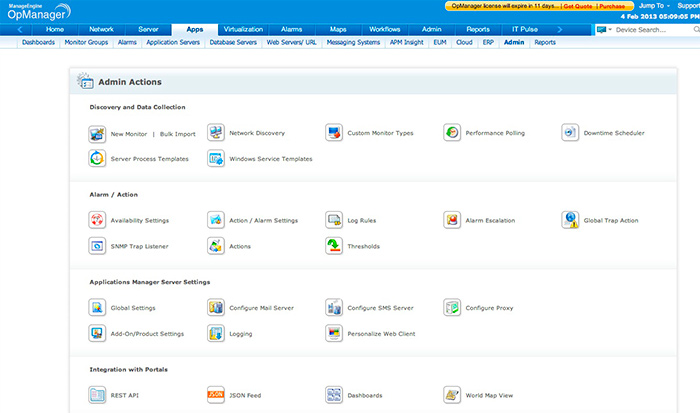
Task: Click the Alarm Escalation icon
Action: pos(452,220)
